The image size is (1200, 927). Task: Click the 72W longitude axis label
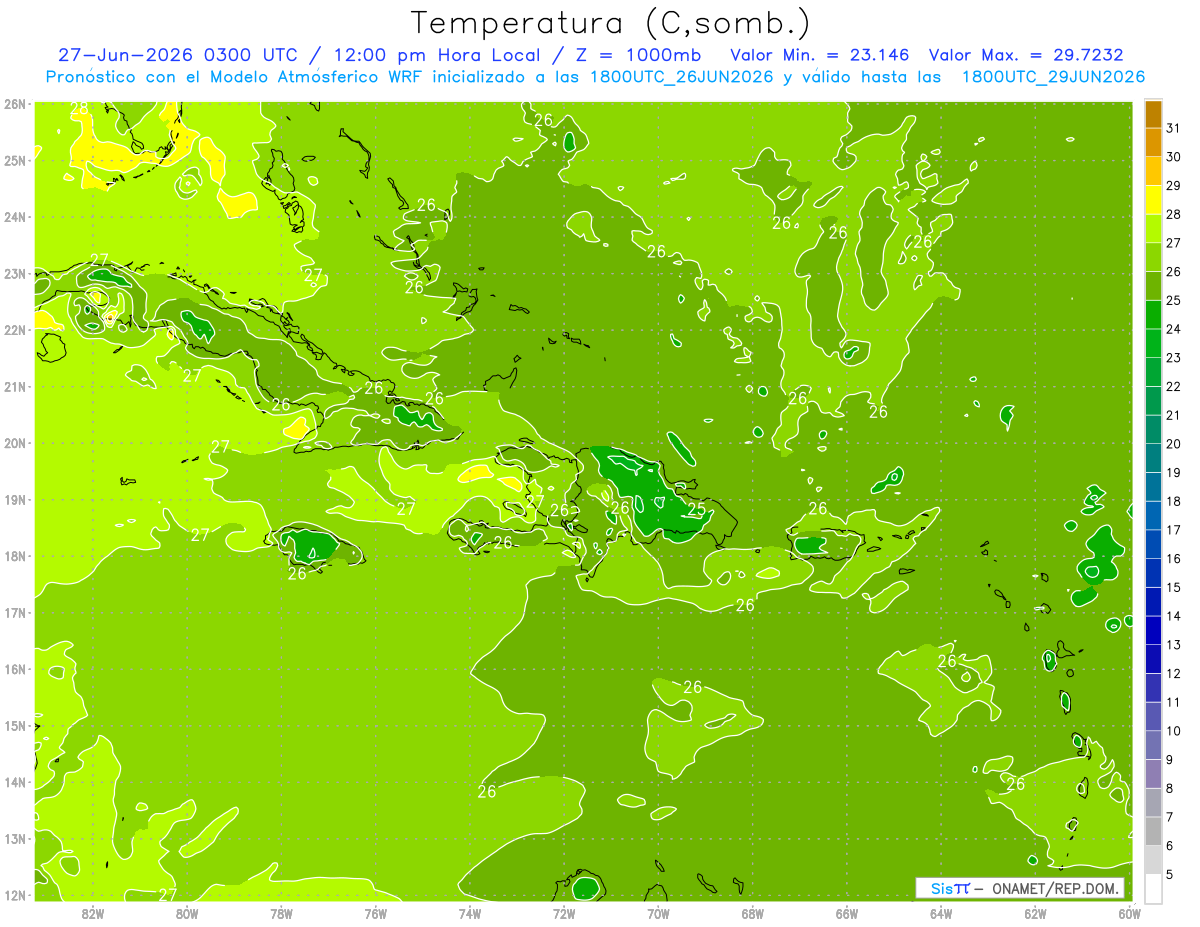coord(564,913)
